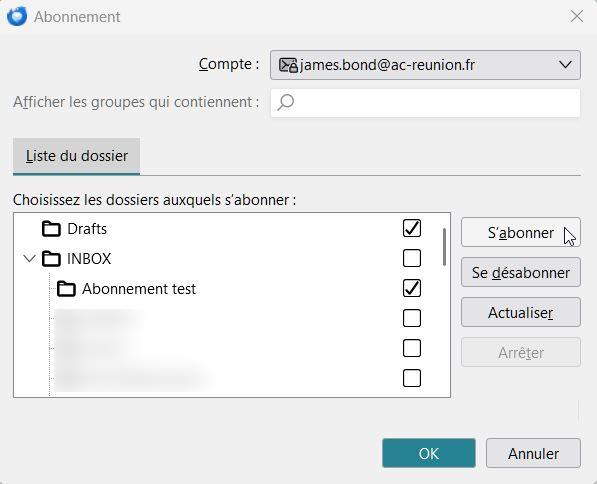Screen dimensions: 597x484
Task: Click the folder list scrollbar thumb
Action: [x=444, y=247]
